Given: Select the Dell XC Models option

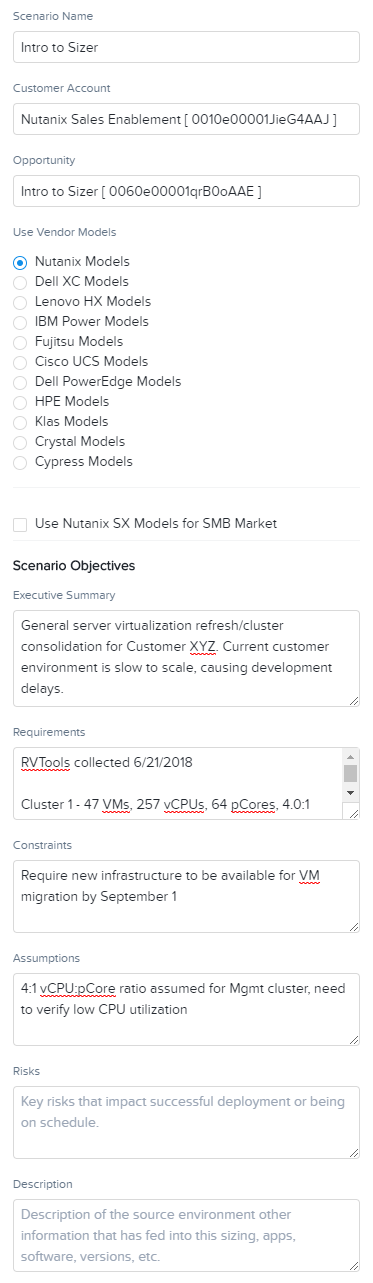Looking at the screenshot, I should point(20,282).
